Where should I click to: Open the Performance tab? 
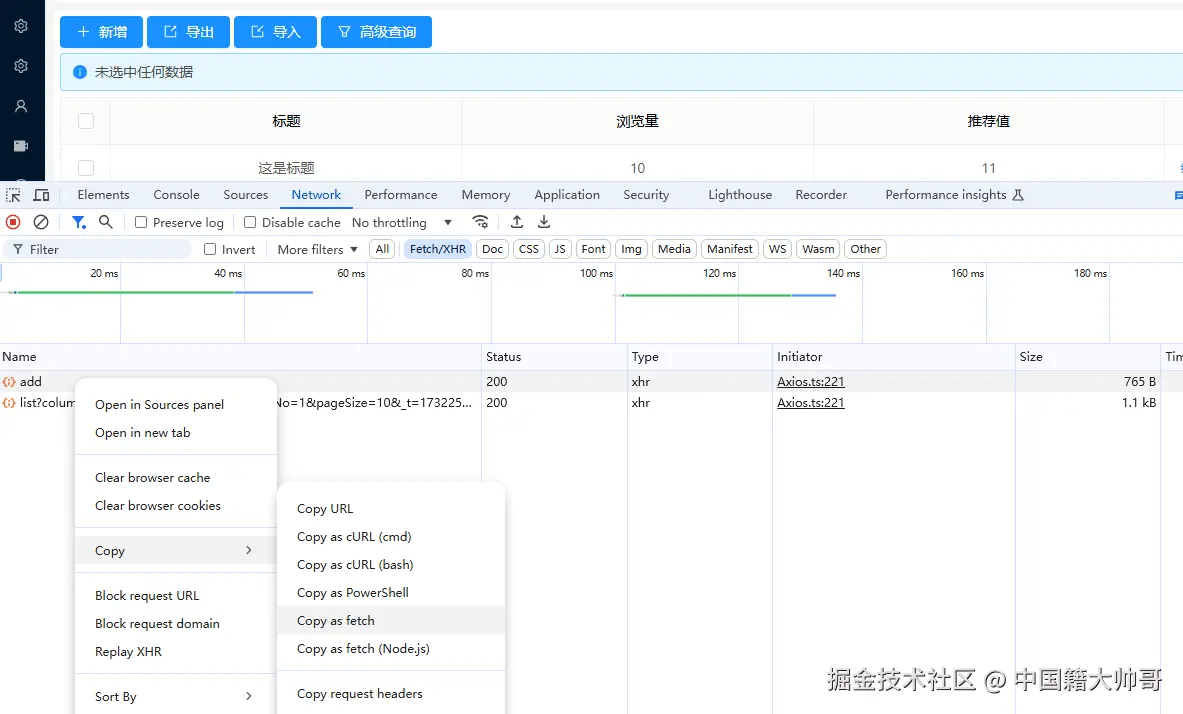[401, 195]
